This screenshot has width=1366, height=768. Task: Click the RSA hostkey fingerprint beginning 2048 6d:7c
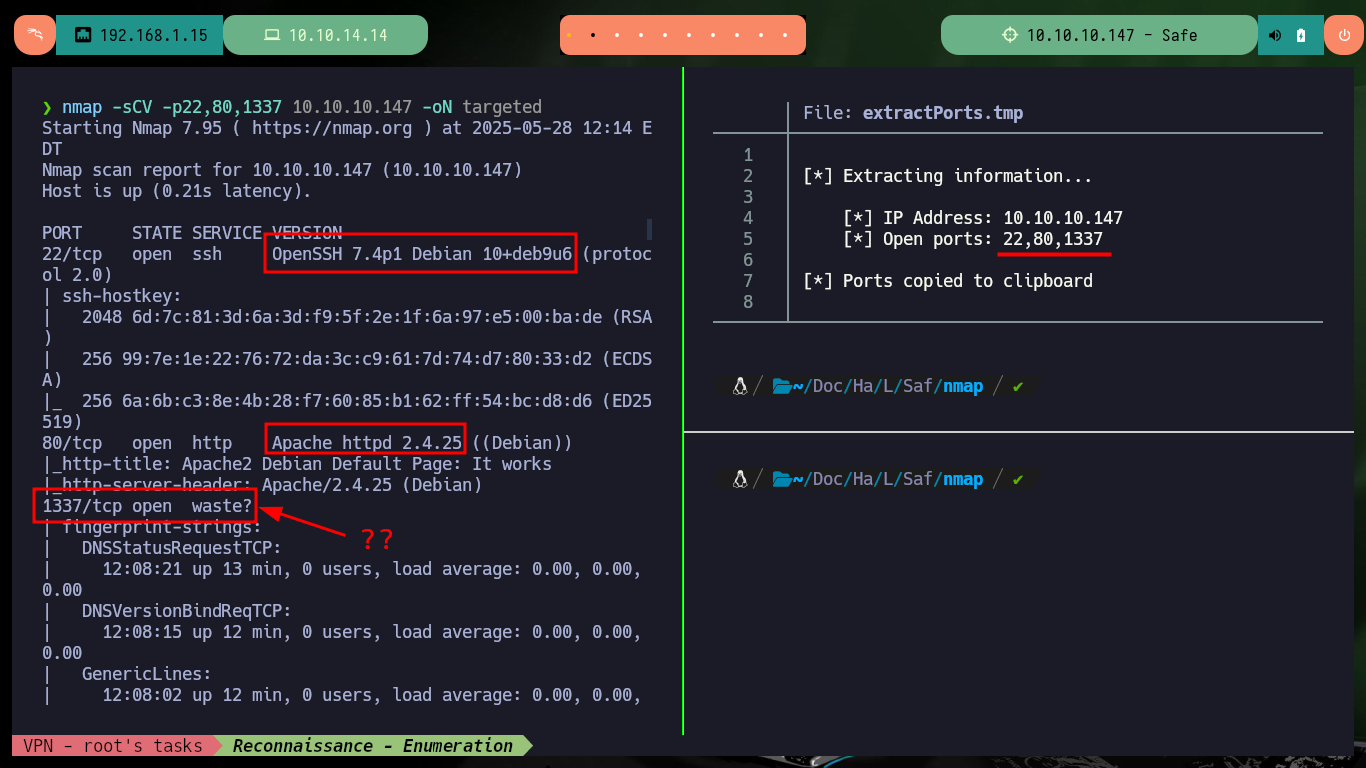[346, 327]
